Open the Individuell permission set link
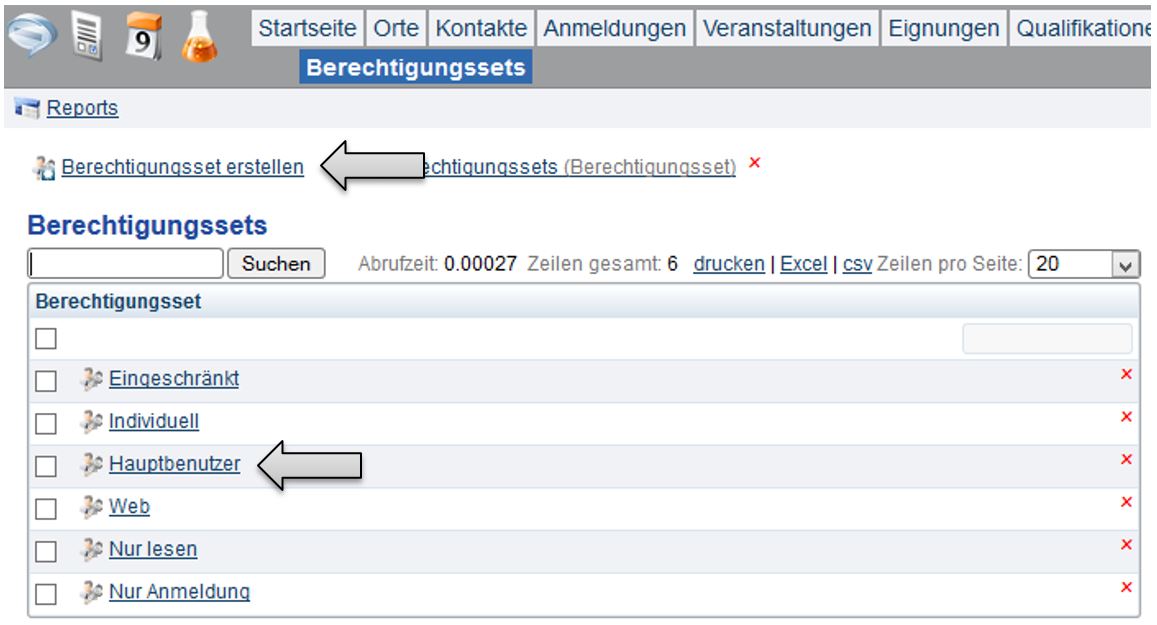The width and height of the screenshot is (1157, 625). pyautogui.click(x=153, y=422)
